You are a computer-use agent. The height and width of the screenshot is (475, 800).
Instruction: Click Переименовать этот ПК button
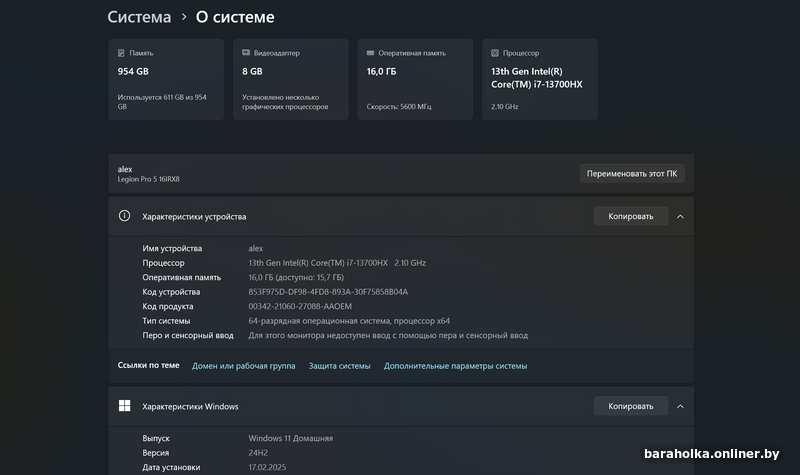click(x=632, y=173)
